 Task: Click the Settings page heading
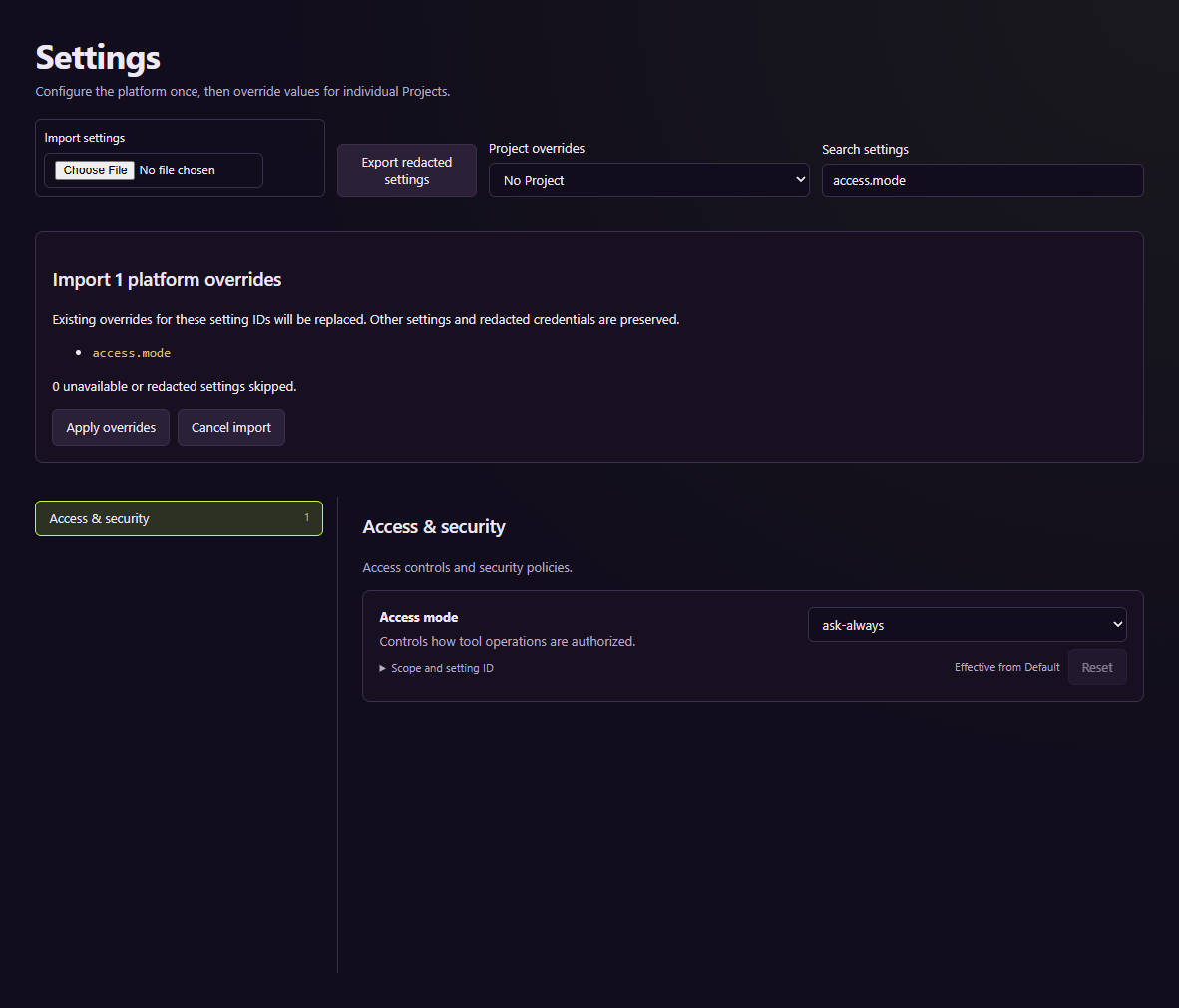click(x=98, y=58)
